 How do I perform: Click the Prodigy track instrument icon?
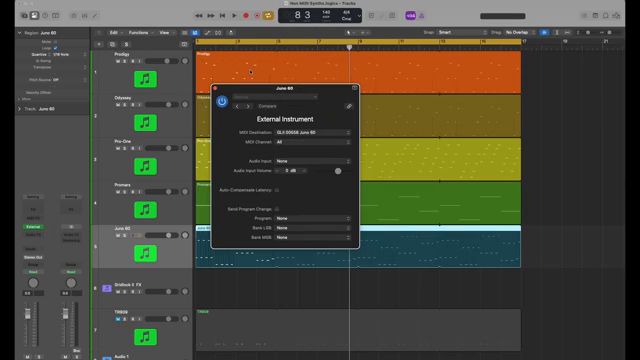145,79
